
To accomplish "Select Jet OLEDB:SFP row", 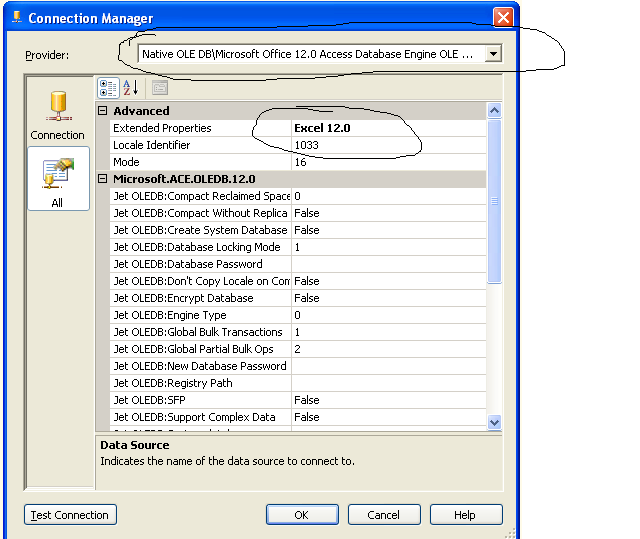I will click(298, 400).
